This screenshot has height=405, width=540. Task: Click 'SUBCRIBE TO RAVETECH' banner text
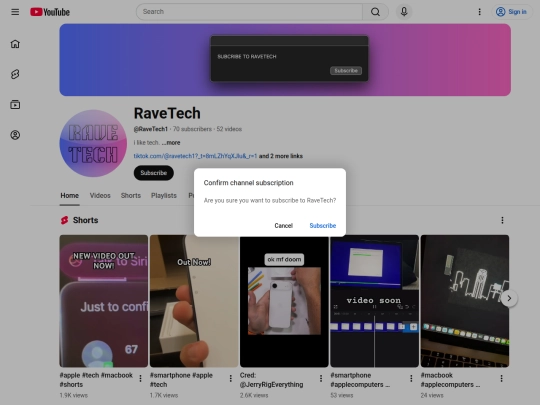[x=247, y=56]
